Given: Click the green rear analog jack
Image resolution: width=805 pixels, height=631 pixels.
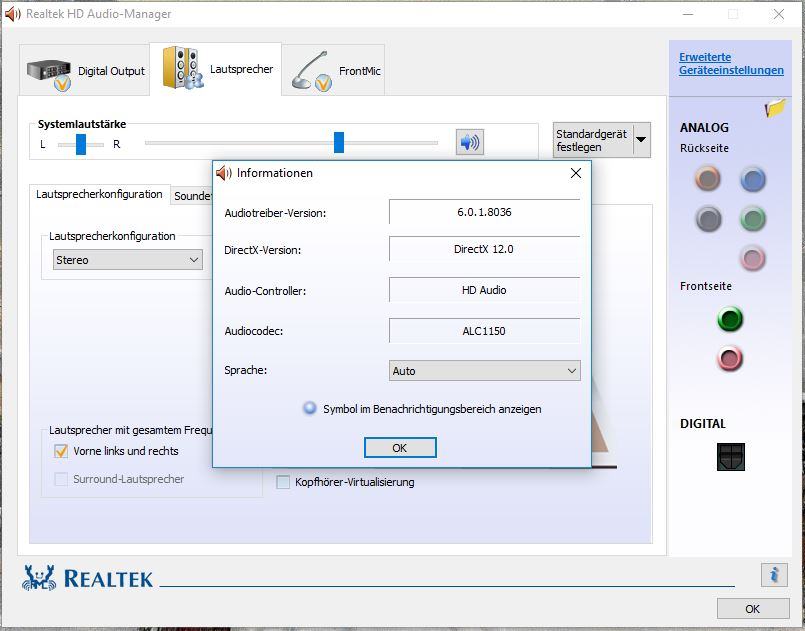Looking at the screenshot, I should (753, 219).
